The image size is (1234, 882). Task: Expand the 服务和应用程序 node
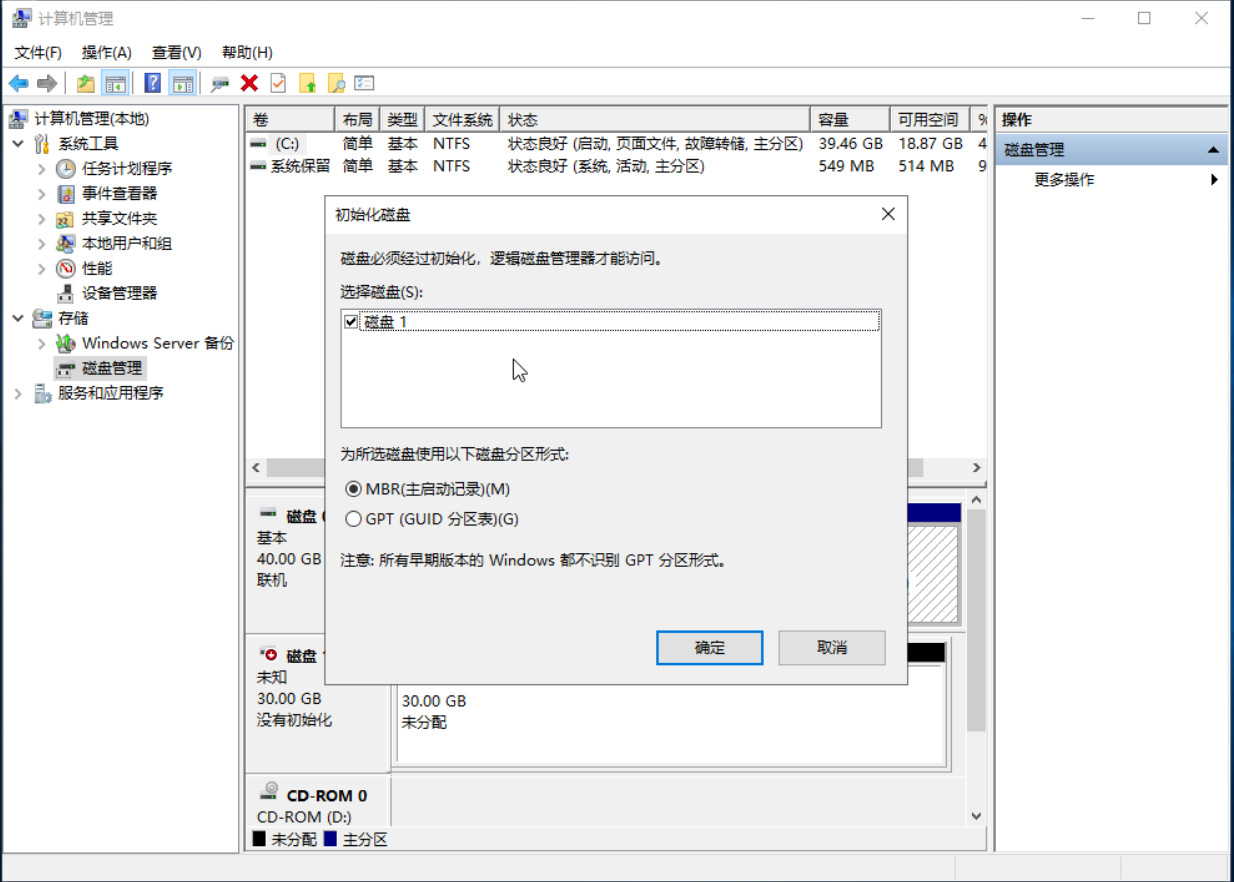click(18, 393)
